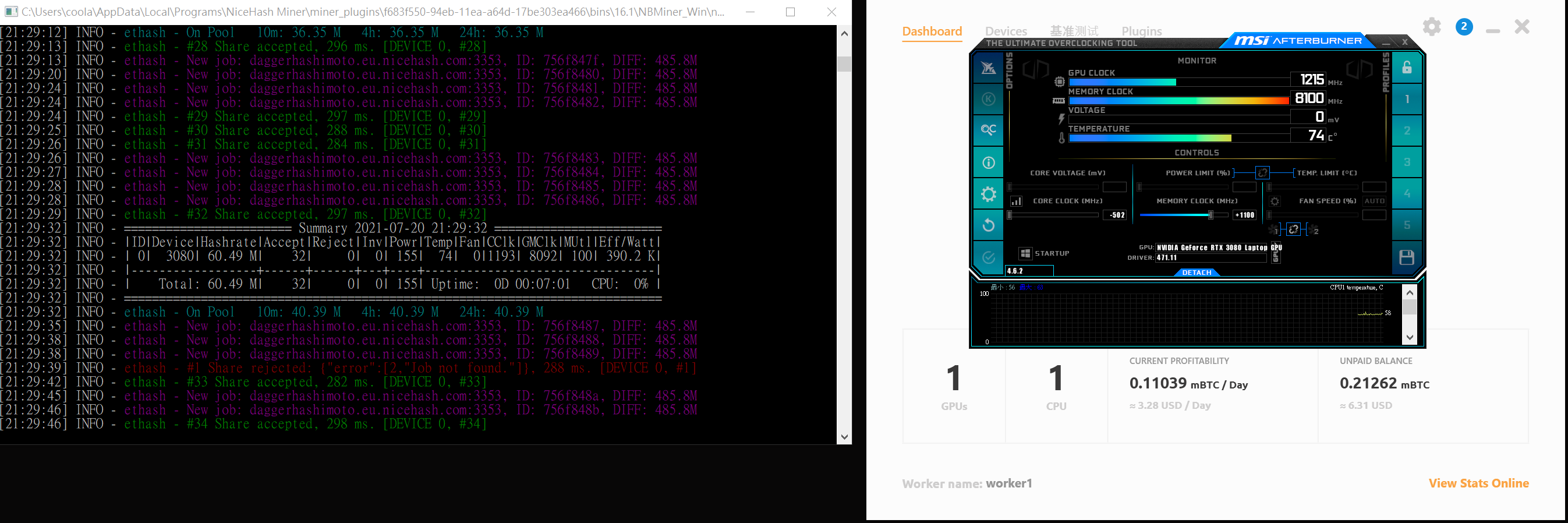Screen dimensions: 1568x523
Task: Click the worker name worker1
Action: click(1008, 483)
